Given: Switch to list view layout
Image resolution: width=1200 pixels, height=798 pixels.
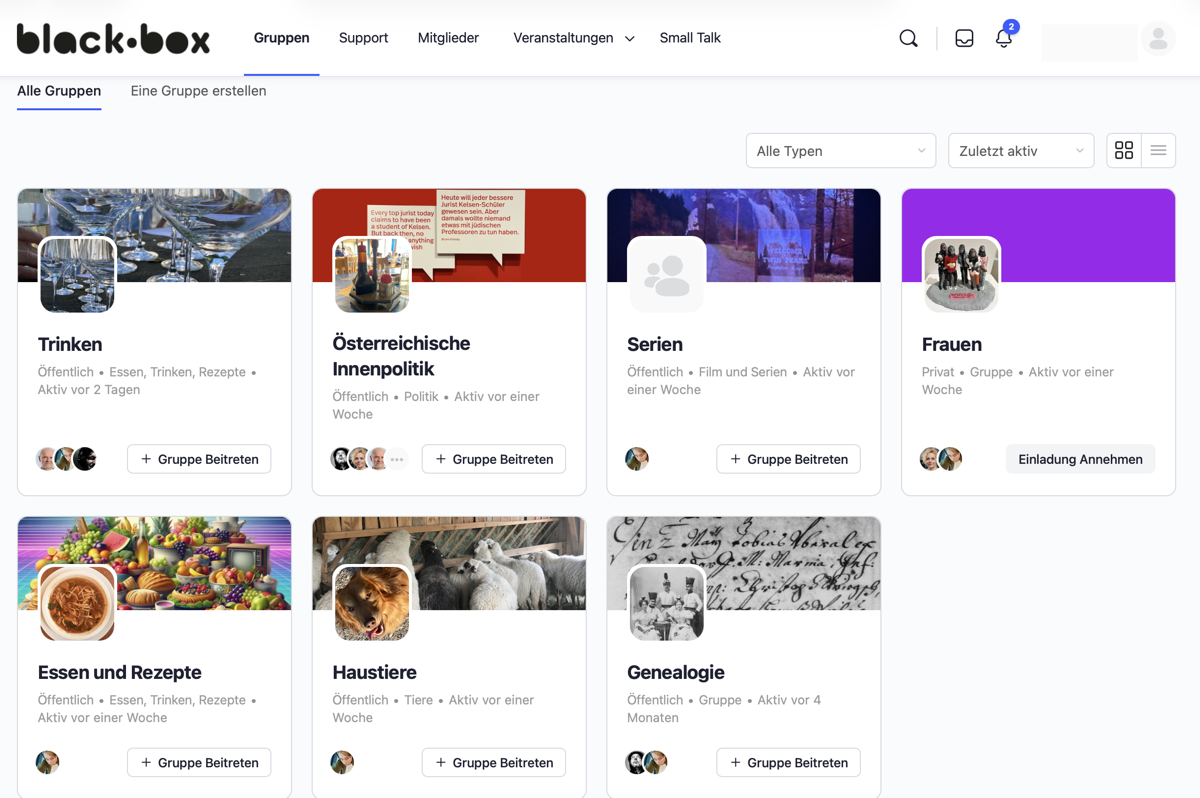Looking at the screenshot, I should click(x=1158, y=150).
